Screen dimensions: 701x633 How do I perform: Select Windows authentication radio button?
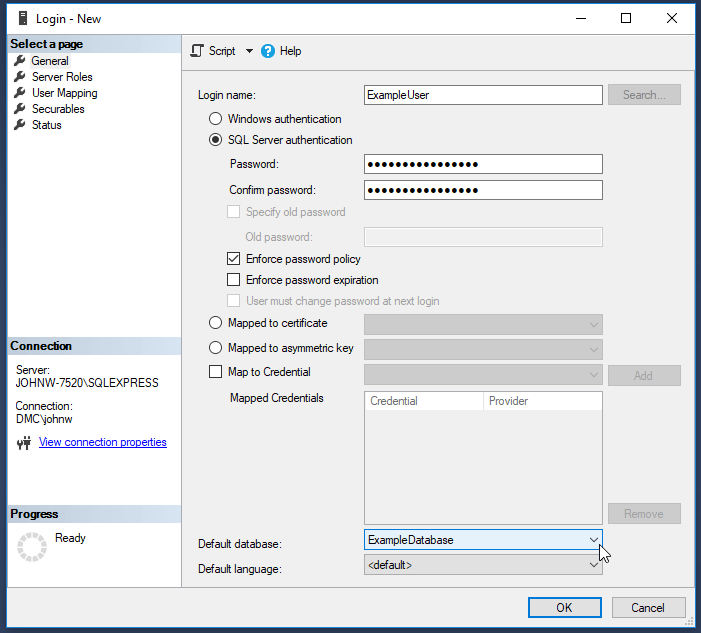(215, 119)
